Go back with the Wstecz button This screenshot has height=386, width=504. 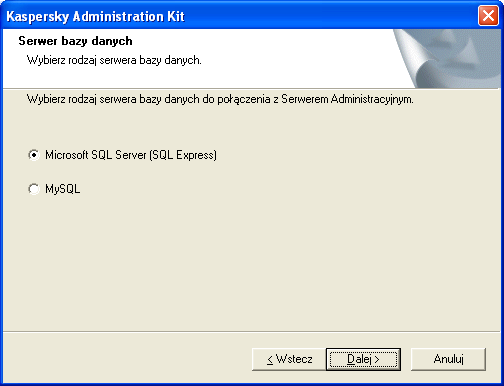click(x=289, y=359)
